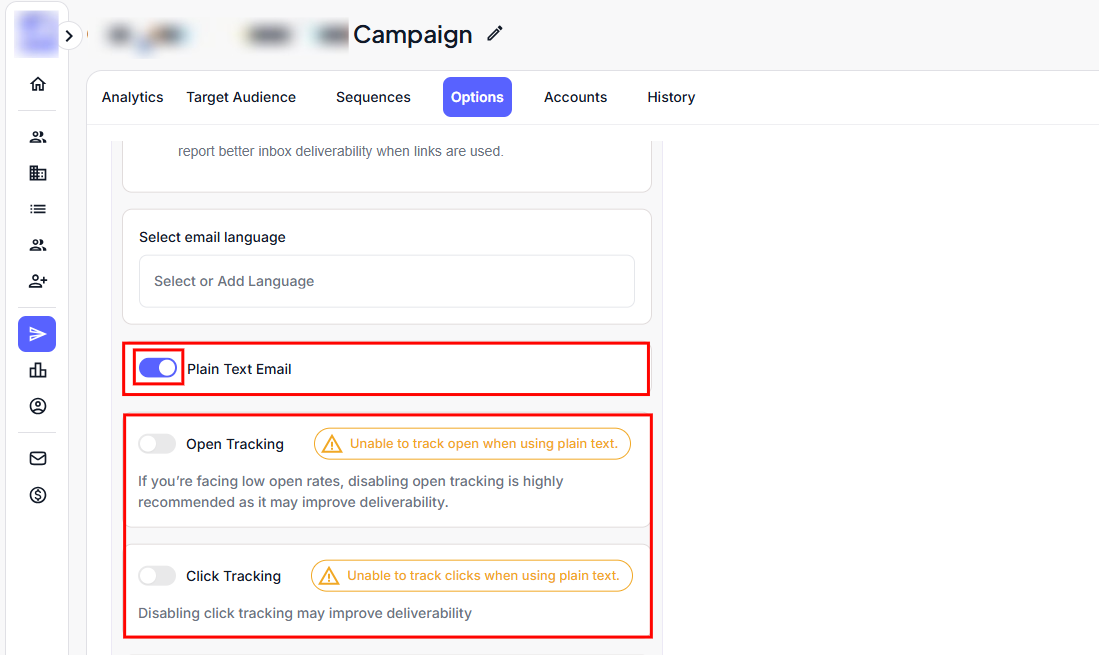Open the Analytics tab
Image resolution: width=1099 pixels, height=655 pixels.
click(x=132, y=97)
